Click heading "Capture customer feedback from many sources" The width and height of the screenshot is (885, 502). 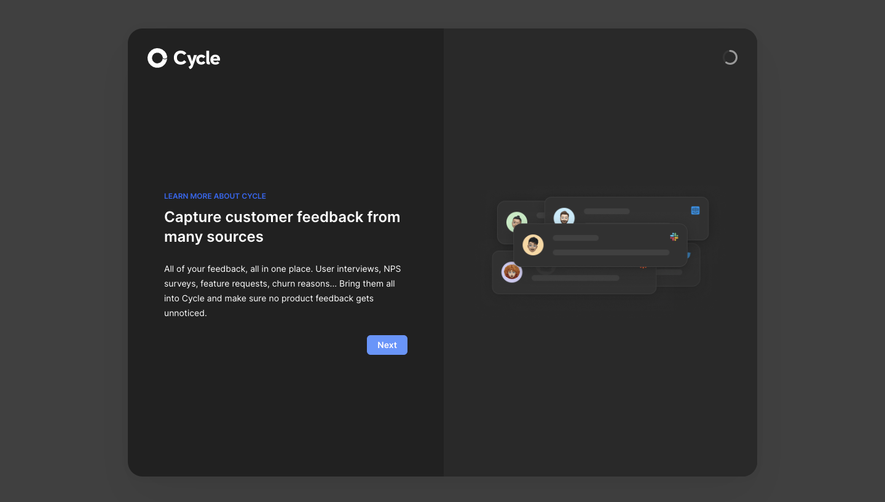point(282,227)
